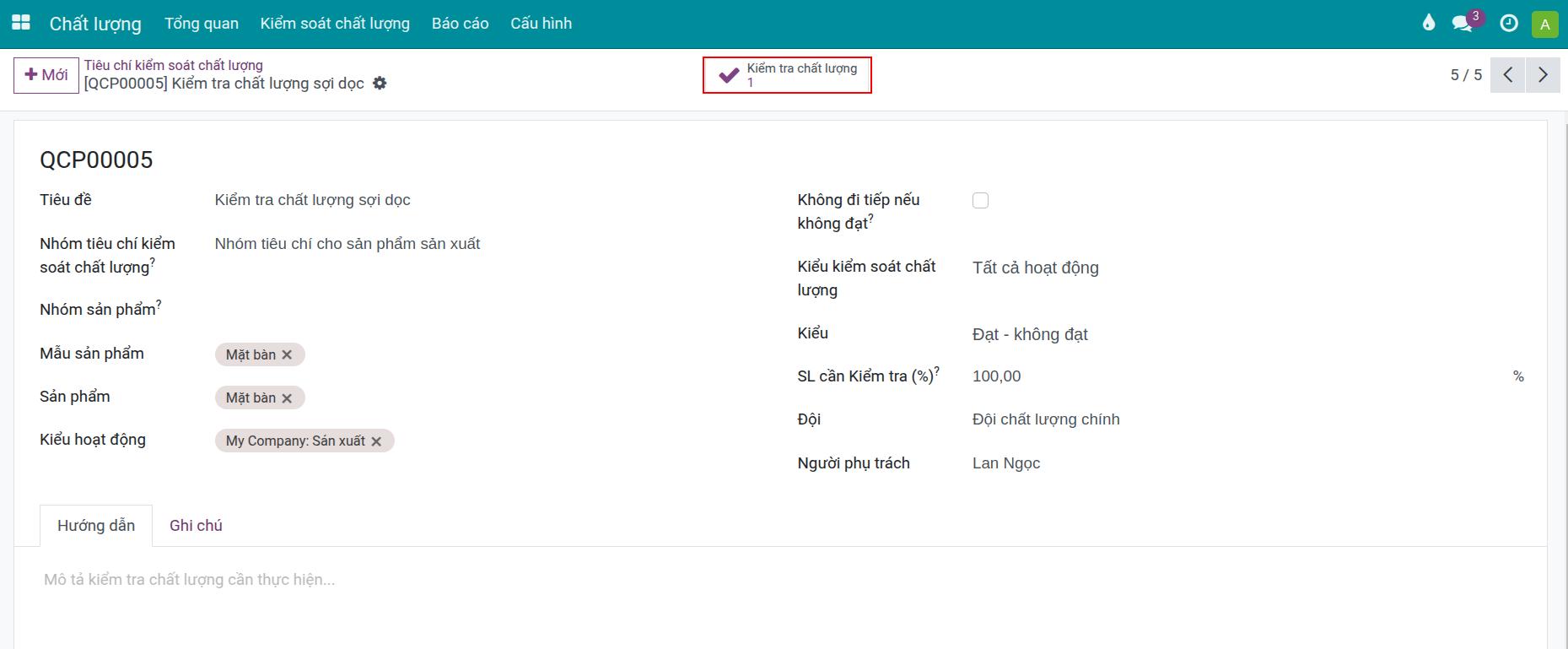Open the activities clock icon
Image resolution: width=1568 pixels, height=649 pixels.
click(x=1509, y=24)
